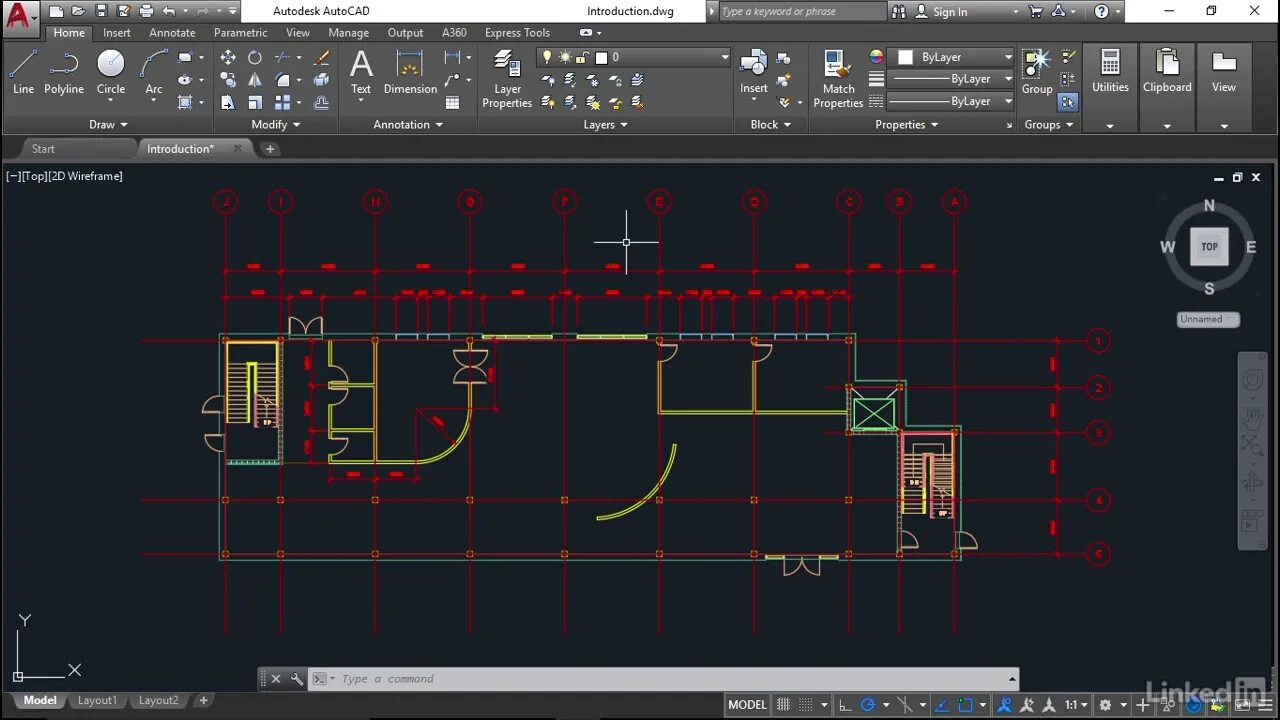Switch to the Annotate ribbon tab
The height and width of the screenshot is (720, 1280).
[172, 33]
